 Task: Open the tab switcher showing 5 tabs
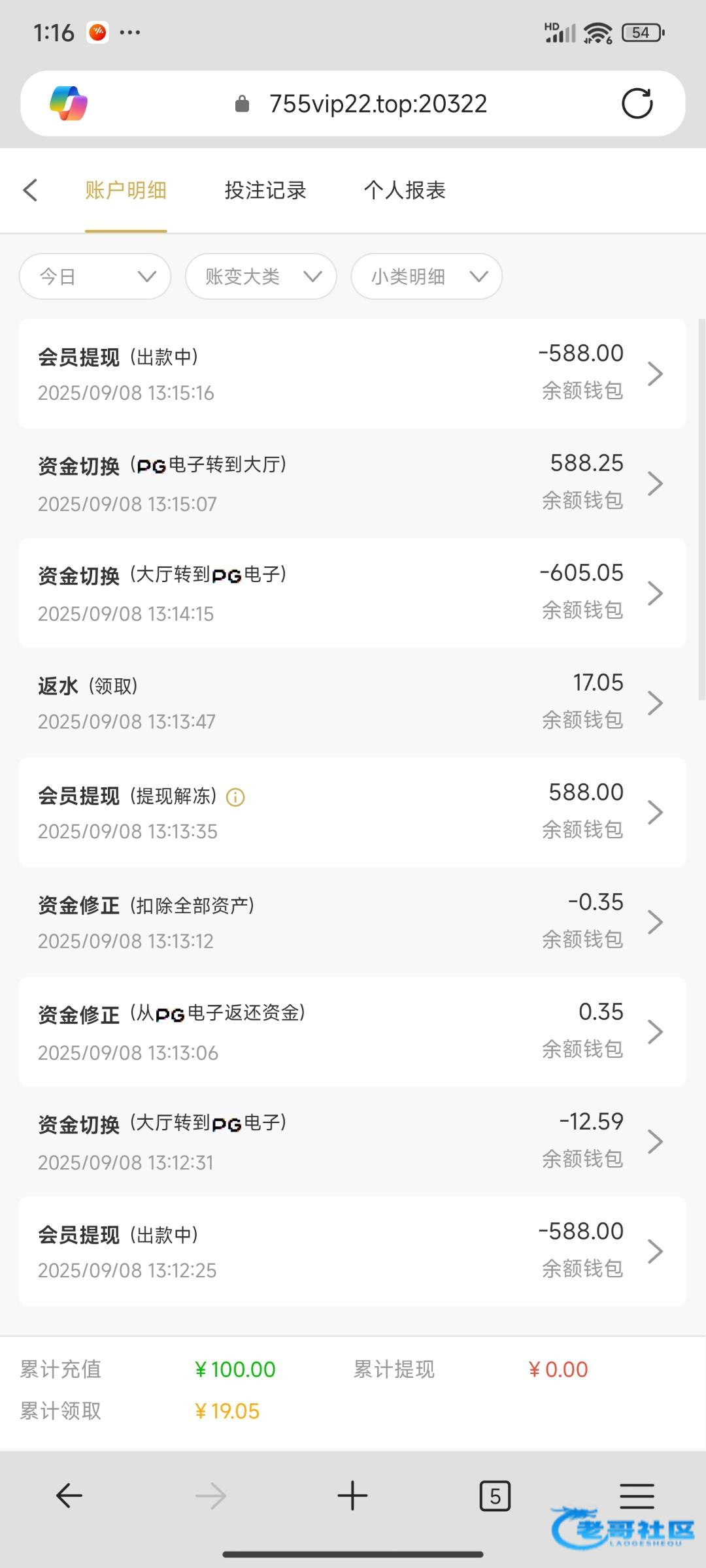click(495, 1495)
